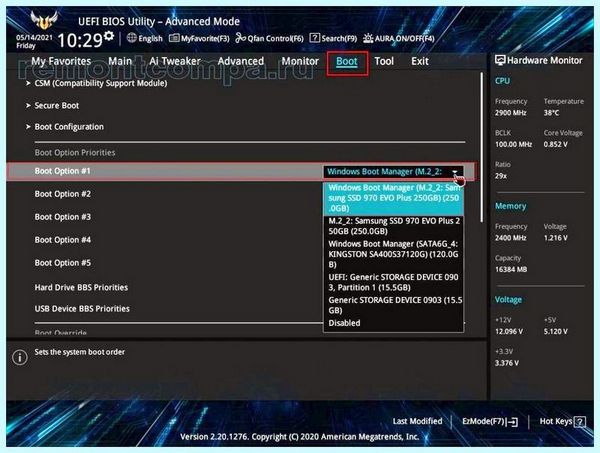This screenshot has width=600, height=453.
Task: Click CPU Temperature value 38°C
Action: pos(551,113)
